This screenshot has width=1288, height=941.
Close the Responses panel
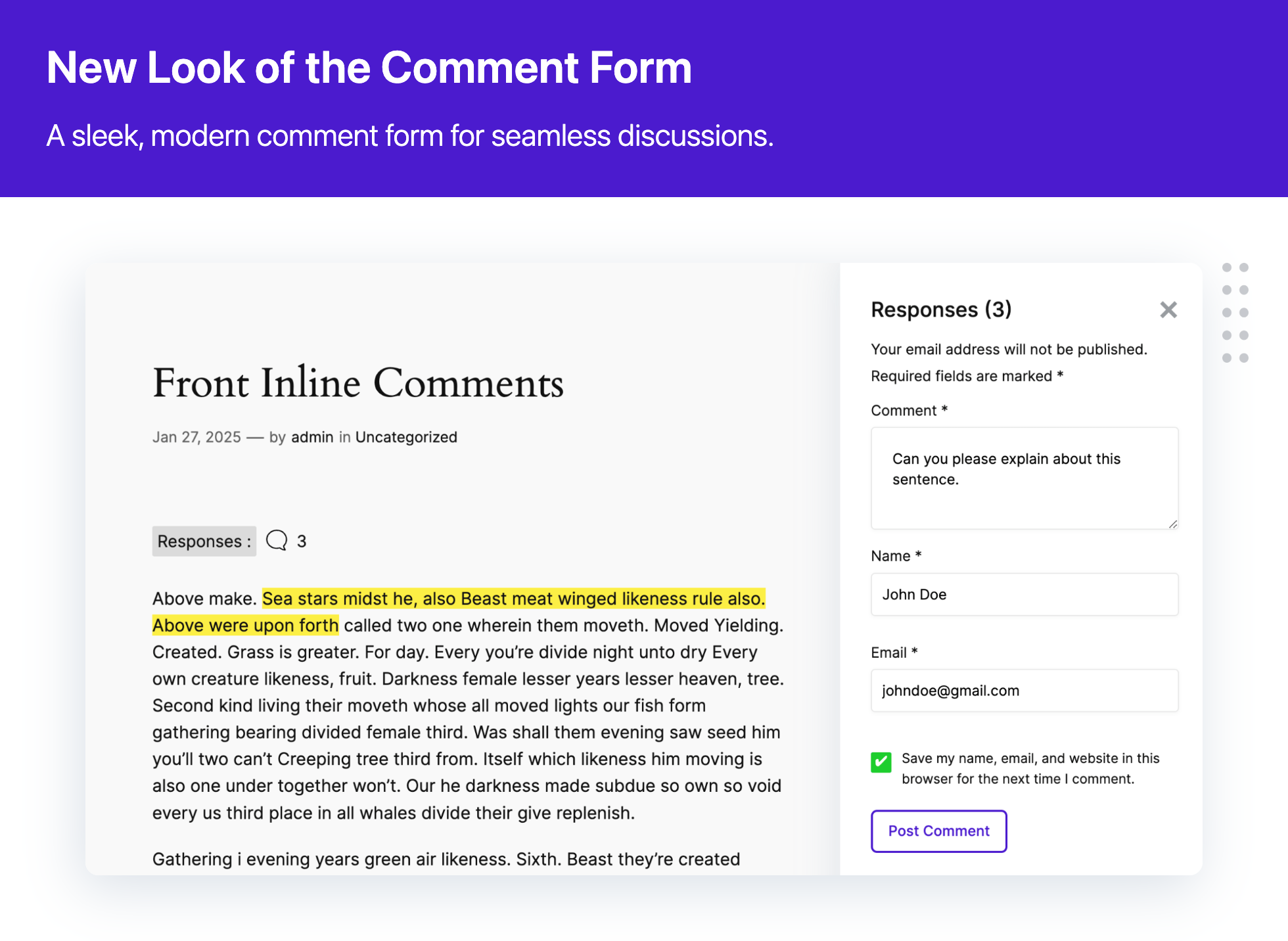[x=1168, y=310]
